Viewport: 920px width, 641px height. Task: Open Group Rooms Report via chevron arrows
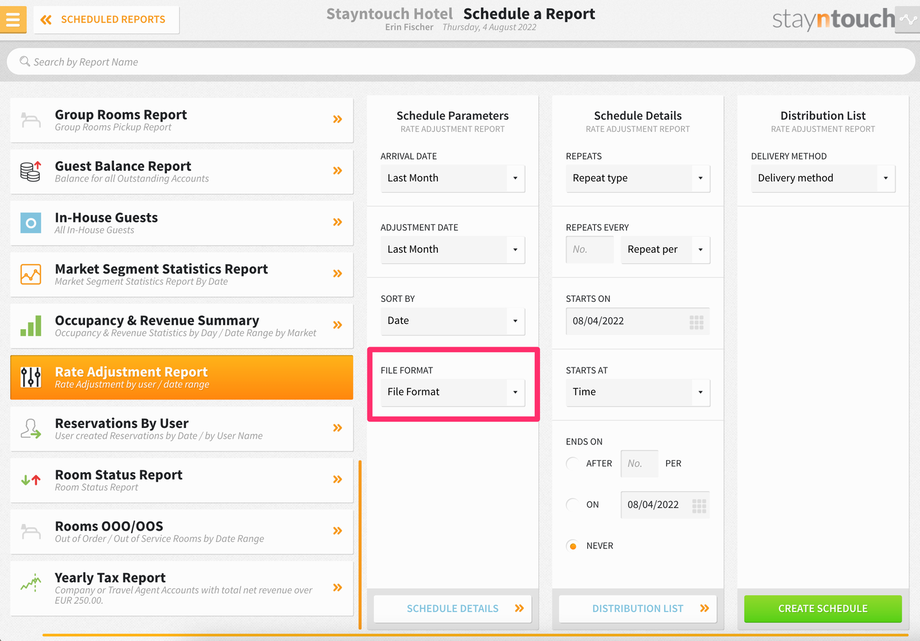337,119
